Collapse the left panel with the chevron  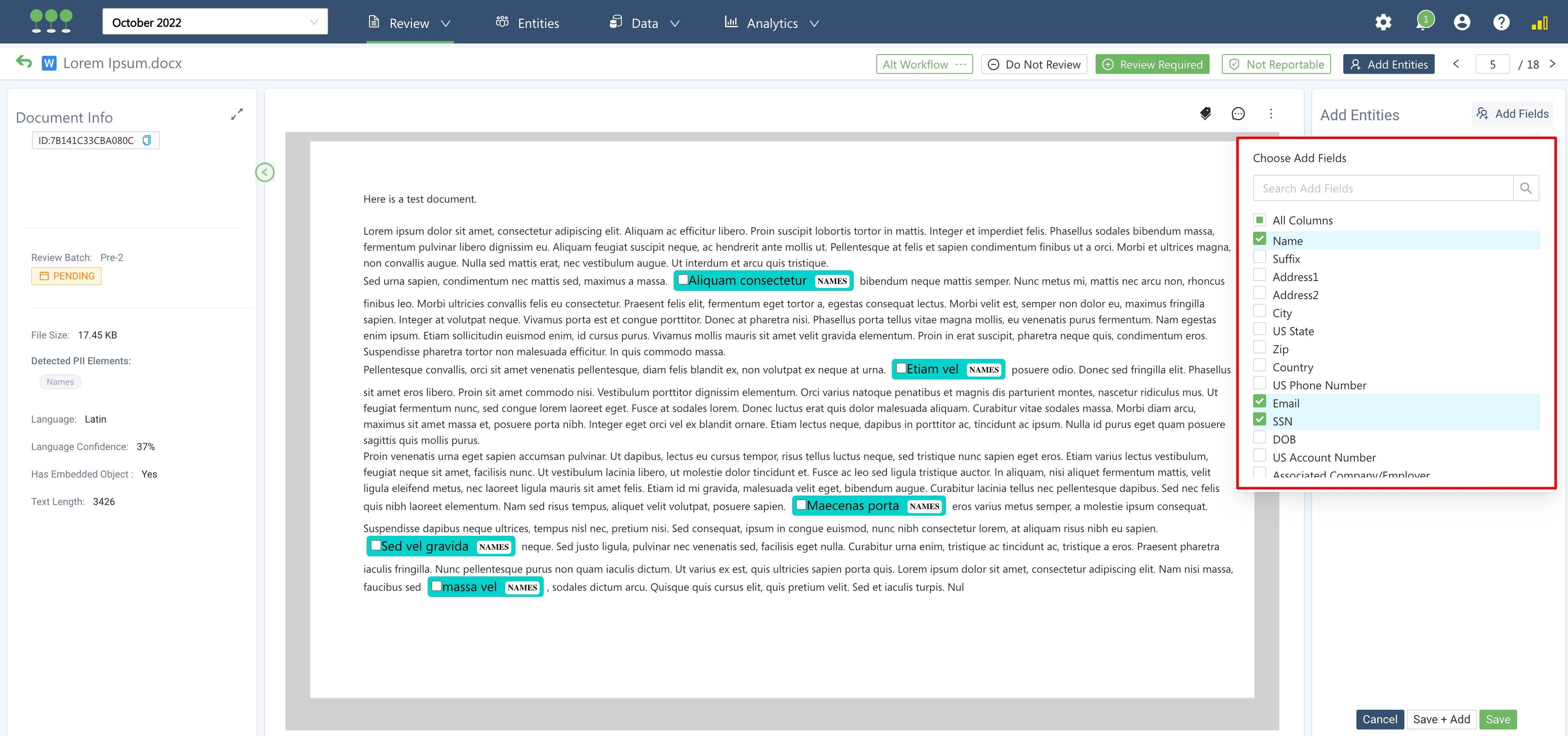tap(265, 172)
